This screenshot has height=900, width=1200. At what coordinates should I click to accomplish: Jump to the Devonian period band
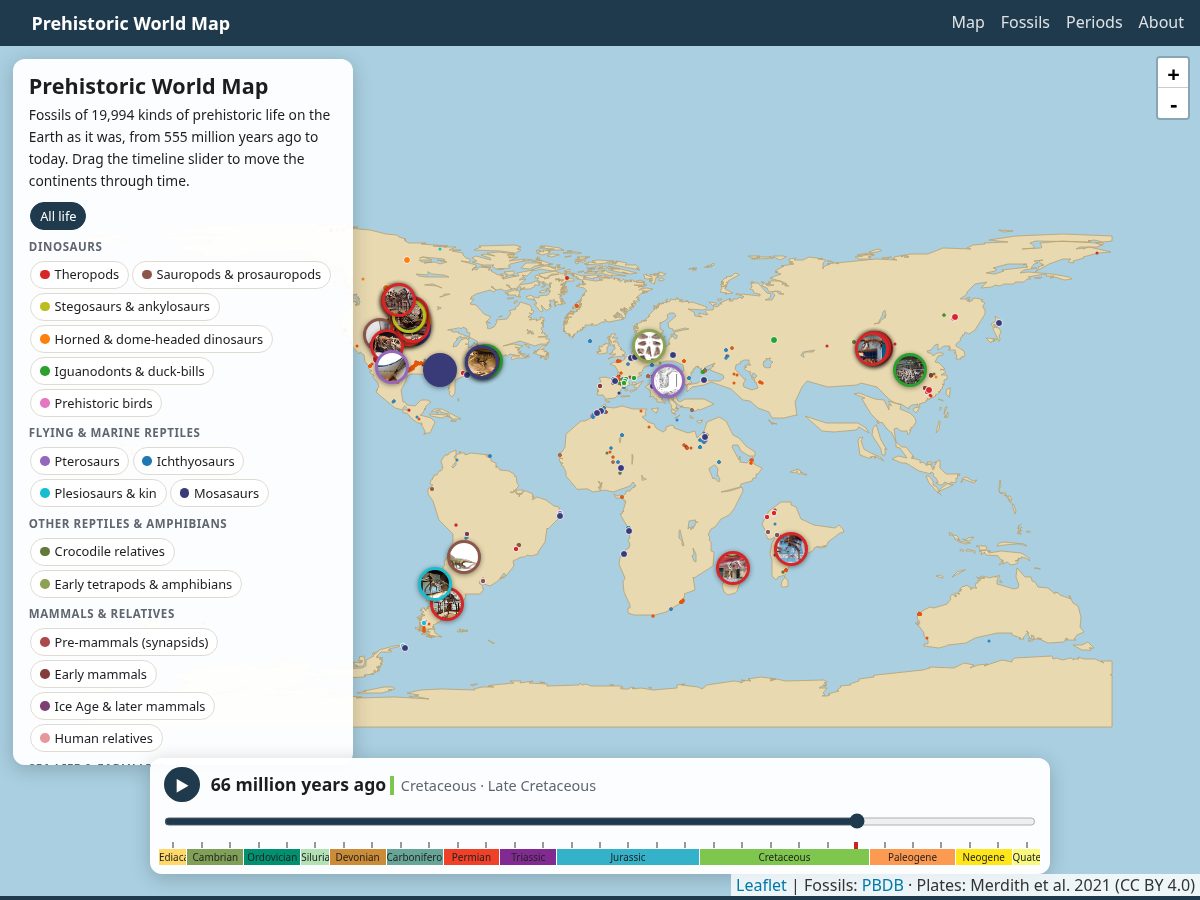tap(358, 857)
